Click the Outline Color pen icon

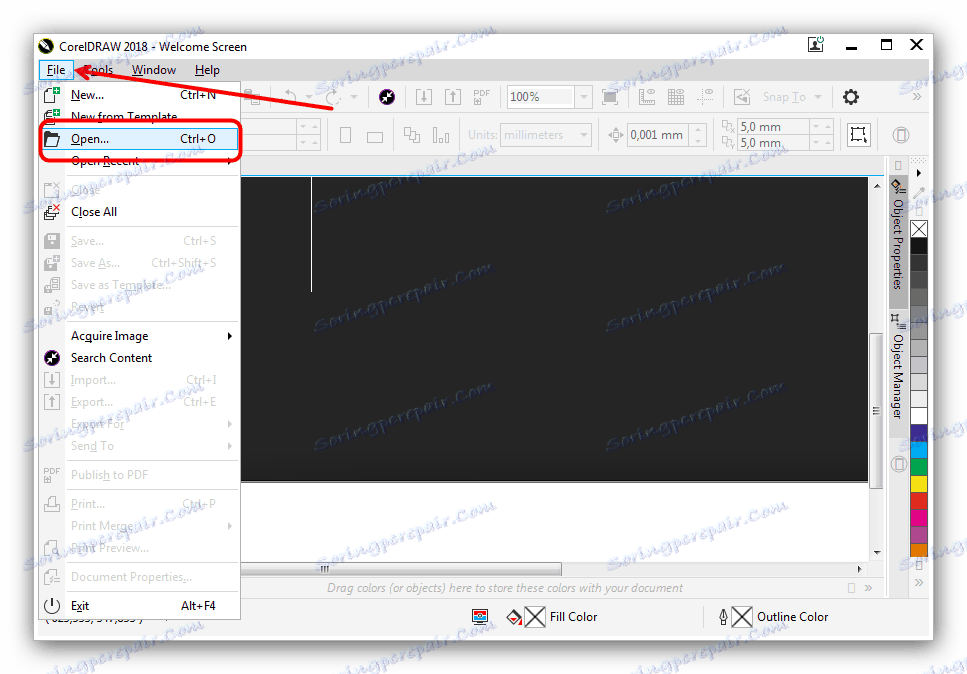(723, 617)
